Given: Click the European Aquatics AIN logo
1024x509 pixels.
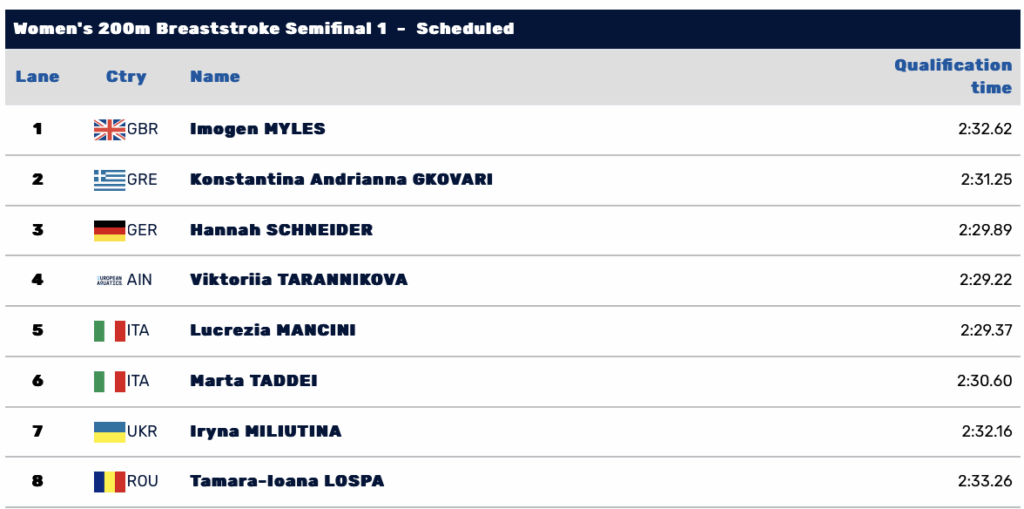Looking at the screenshot, I should 109,280.
